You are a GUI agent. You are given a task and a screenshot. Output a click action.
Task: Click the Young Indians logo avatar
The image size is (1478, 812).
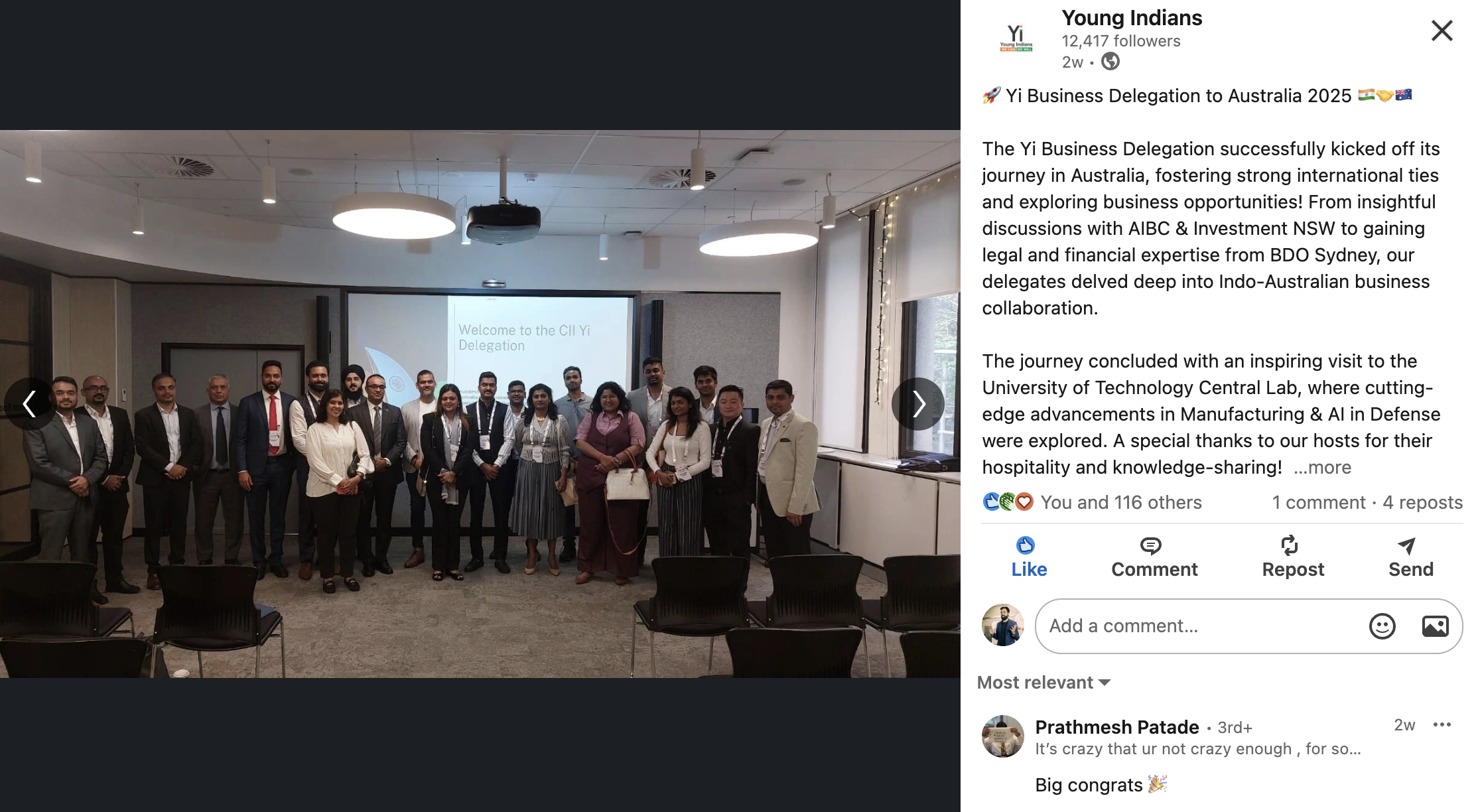tap(1016, 38)
